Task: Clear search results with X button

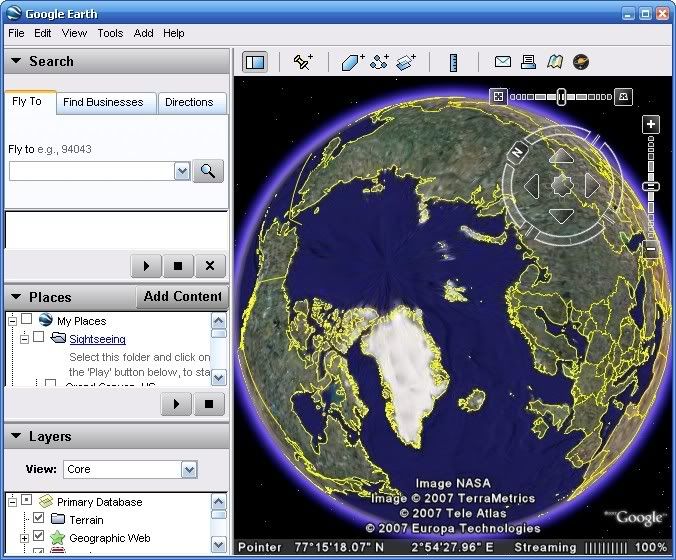Action: (210, 266)
